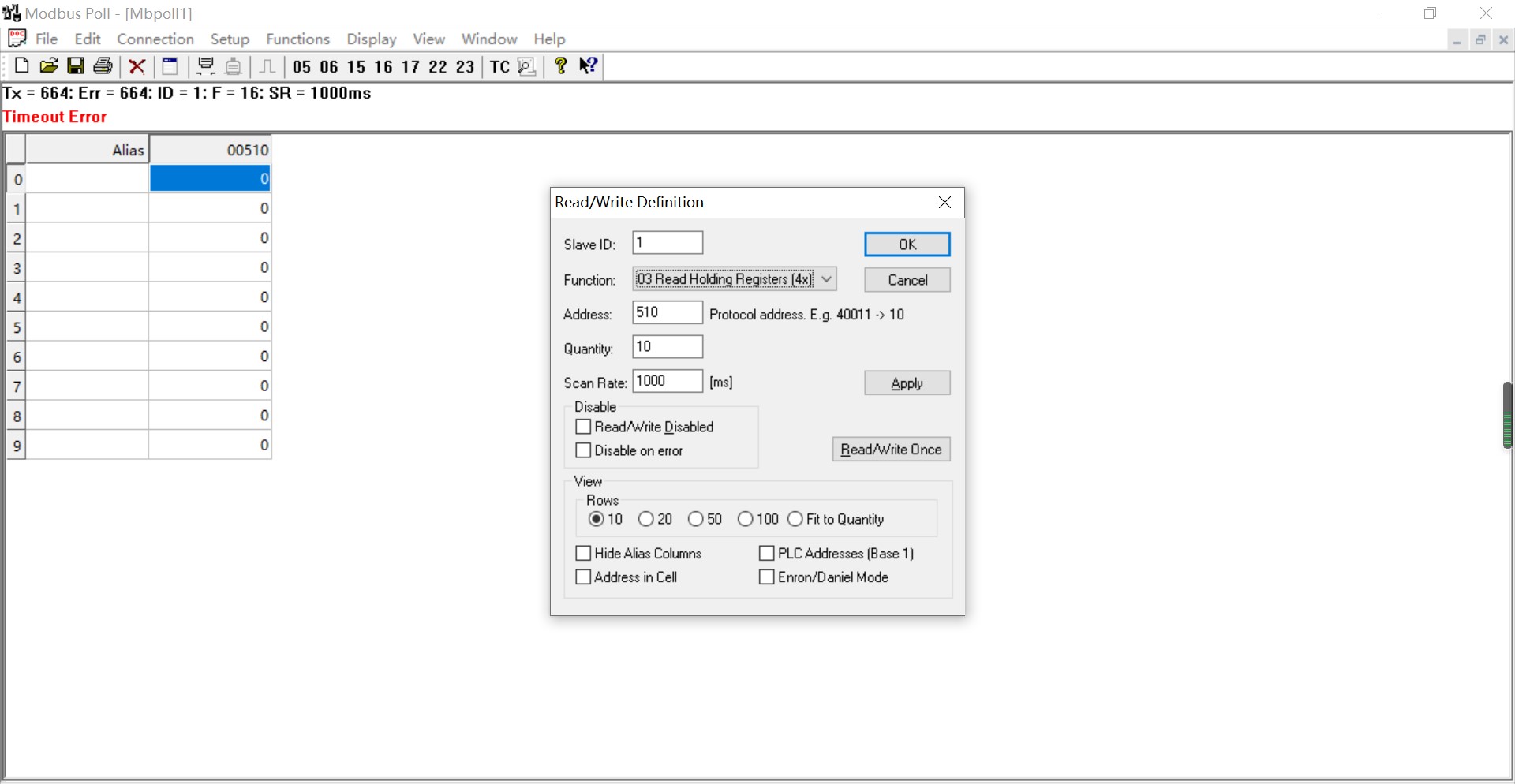Click the Connect toolbar icon

pyautogui.click(x=206, y=66)
